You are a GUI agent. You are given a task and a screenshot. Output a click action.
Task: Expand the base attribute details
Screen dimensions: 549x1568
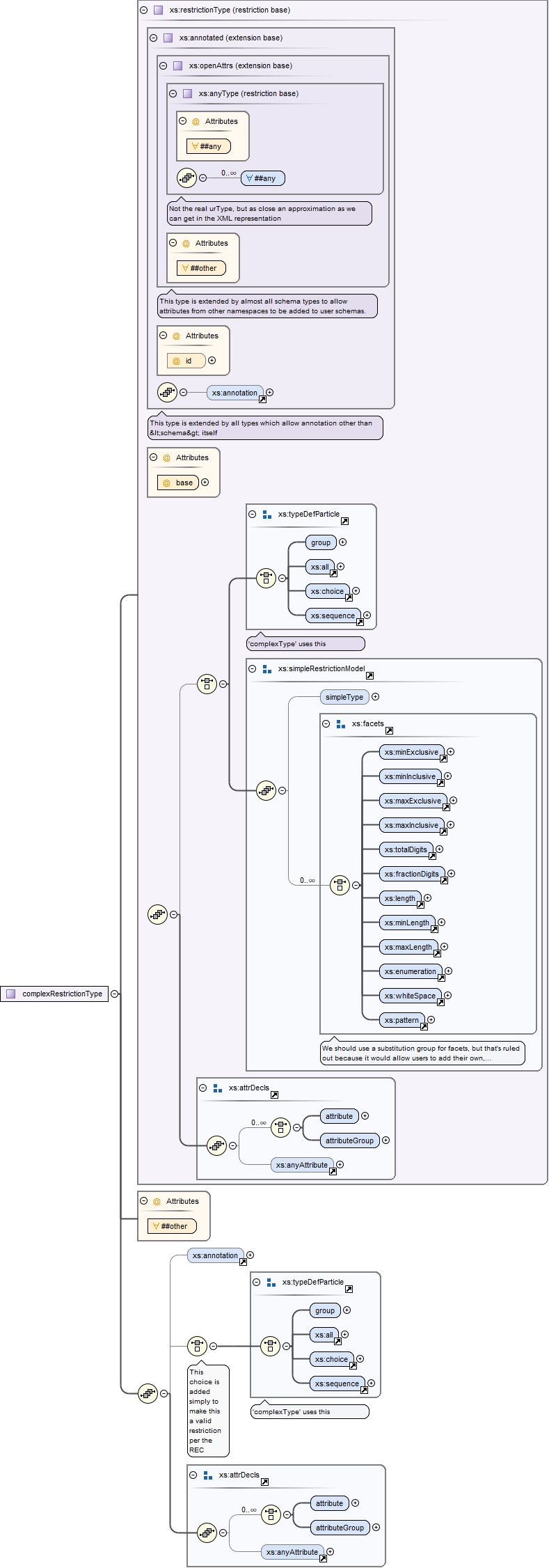point(205,482)
